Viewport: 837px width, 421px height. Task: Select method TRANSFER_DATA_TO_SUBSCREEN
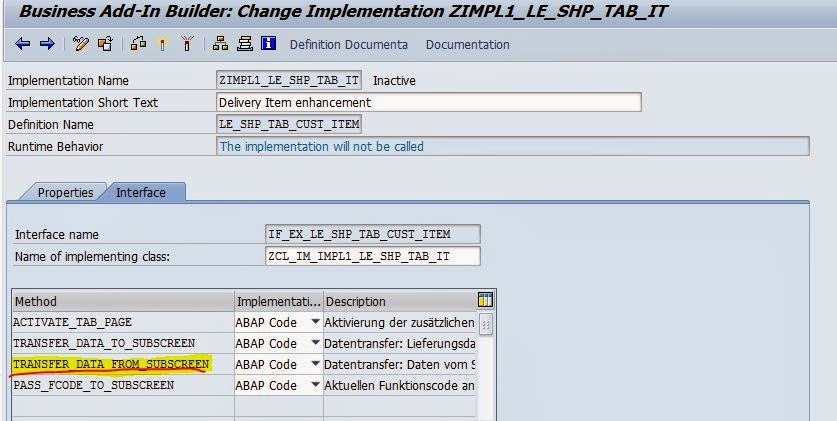(x=104, y=344)
